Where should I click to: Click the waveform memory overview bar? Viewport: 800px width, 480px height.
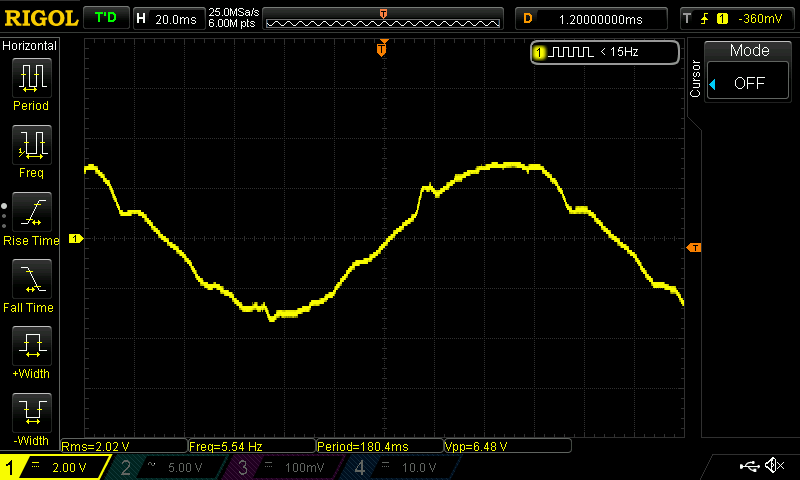coord(383,19)
